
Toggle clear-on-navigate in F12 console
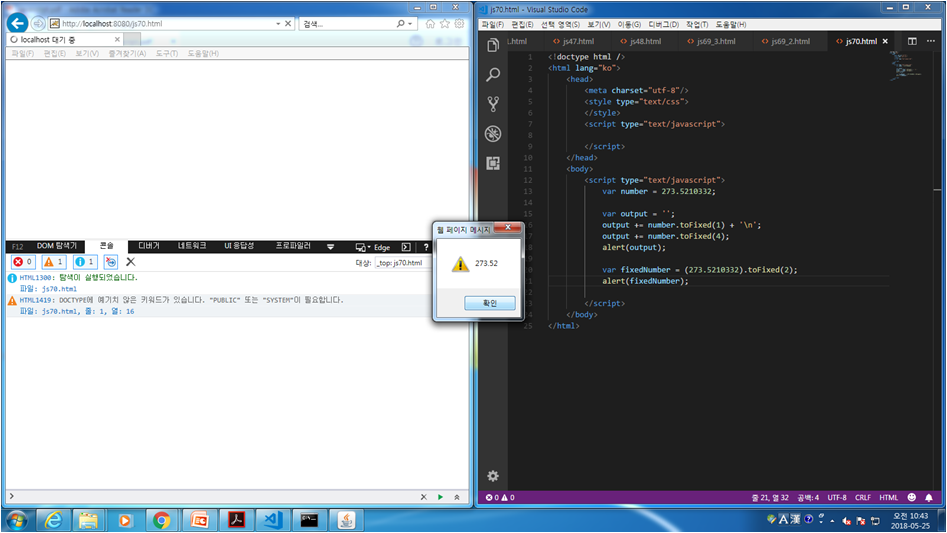pyautogui.click(x=111, y=262)
